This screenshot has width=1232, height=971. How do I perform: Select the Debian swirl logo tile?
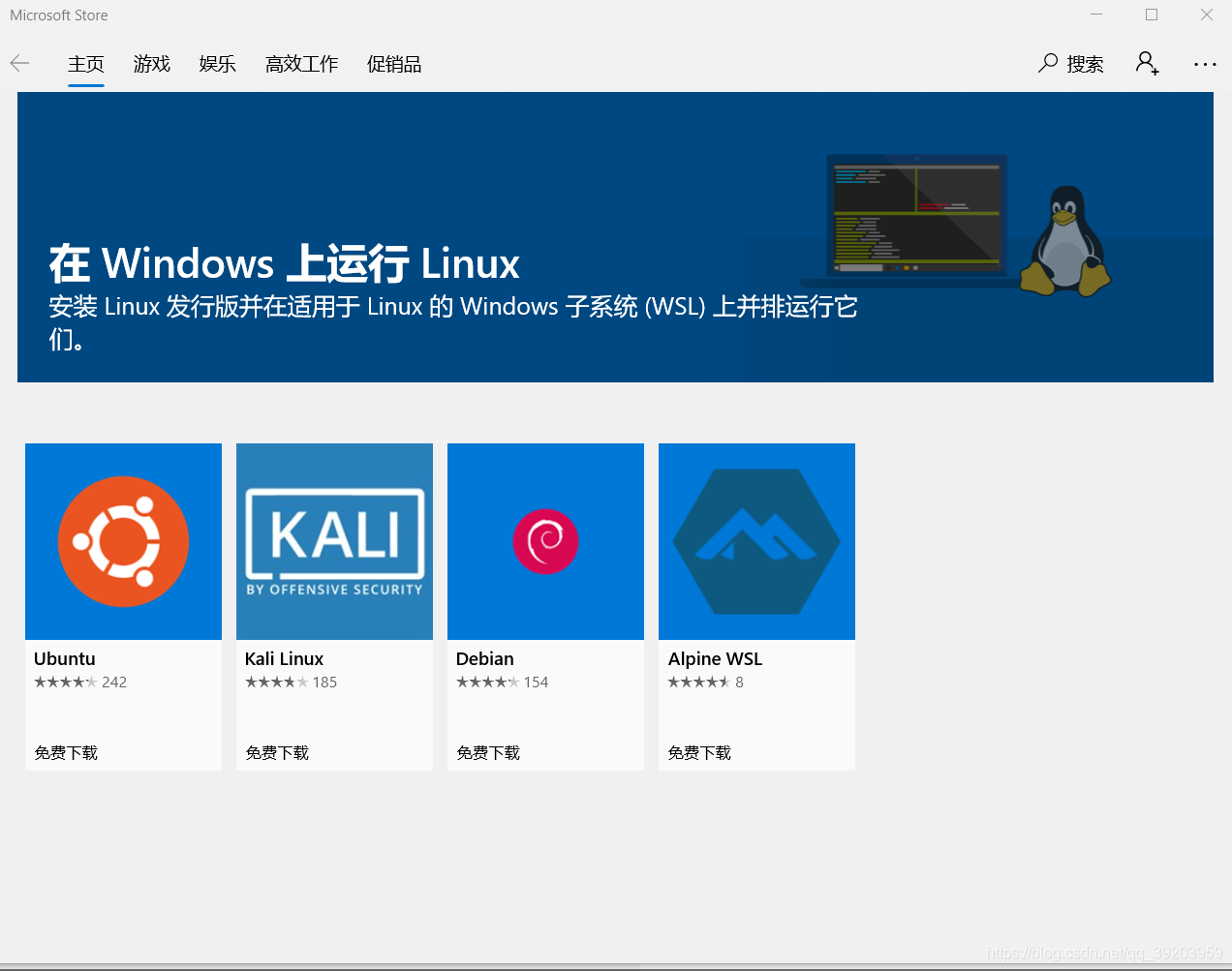pyautogui.click(x=545, y=541)
